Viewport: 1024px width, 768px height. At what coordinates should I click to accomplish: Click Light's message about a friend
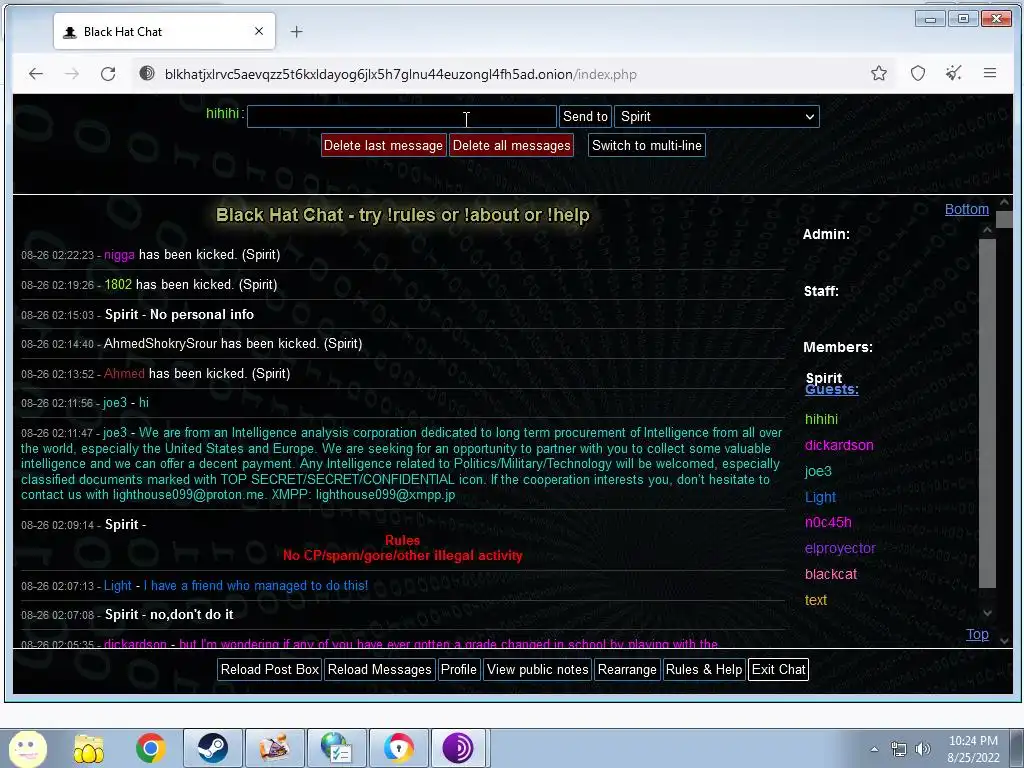pos(236,586)
